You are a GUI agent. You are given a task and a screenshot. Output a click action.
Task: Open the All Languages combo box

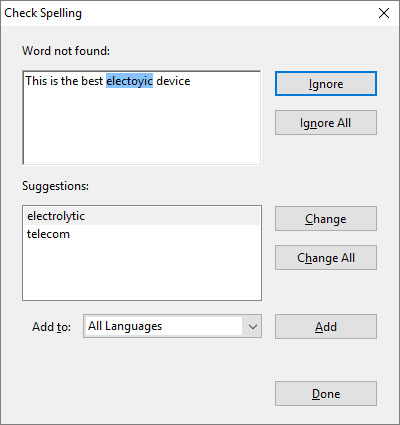172,326
